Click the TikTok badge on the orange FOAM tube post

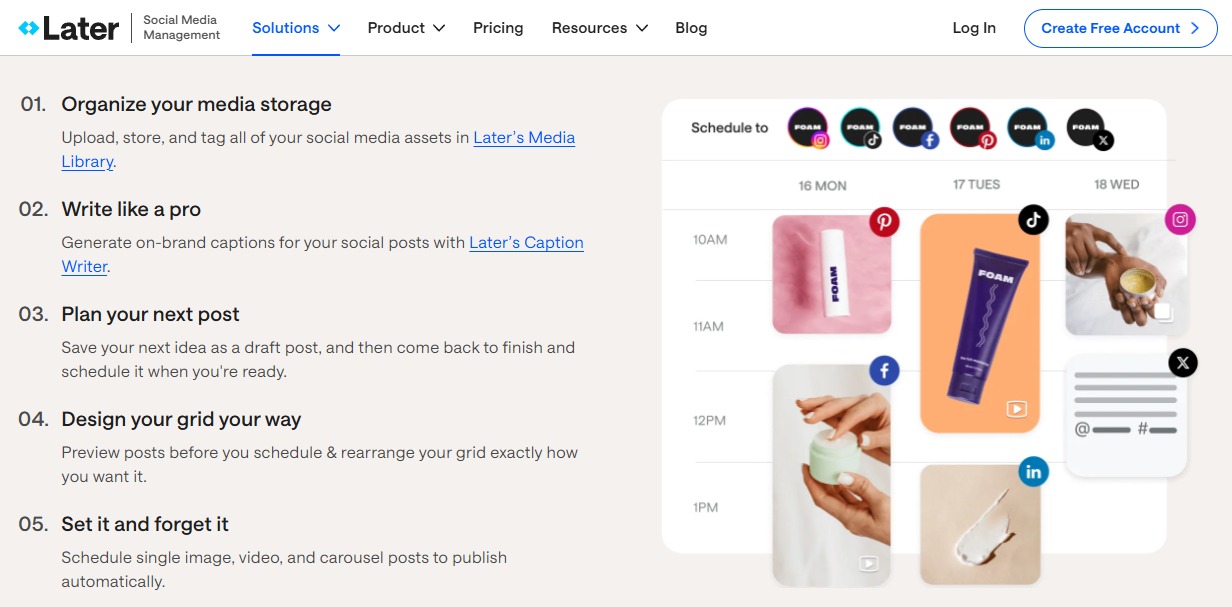point(1034,217)
